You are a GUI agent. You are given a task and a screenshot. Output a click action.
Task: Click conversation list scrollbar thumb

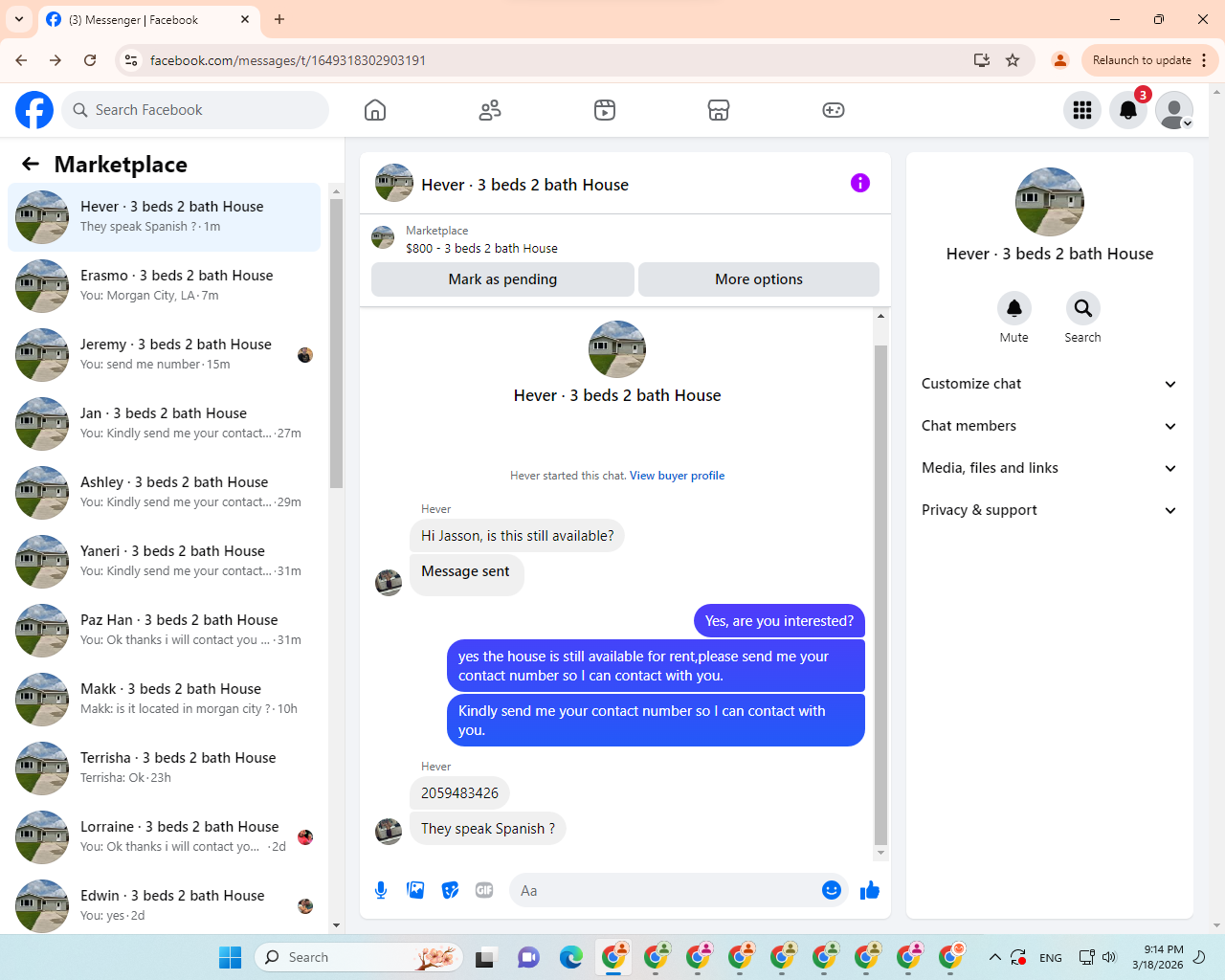point(336,343)
